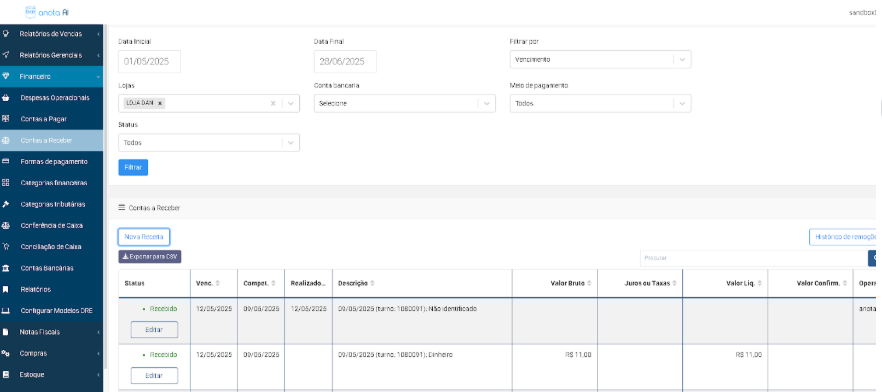Expand Relatórios de Vendas menu
Viewport: 882px width, 392px height.
coord(51,34)
